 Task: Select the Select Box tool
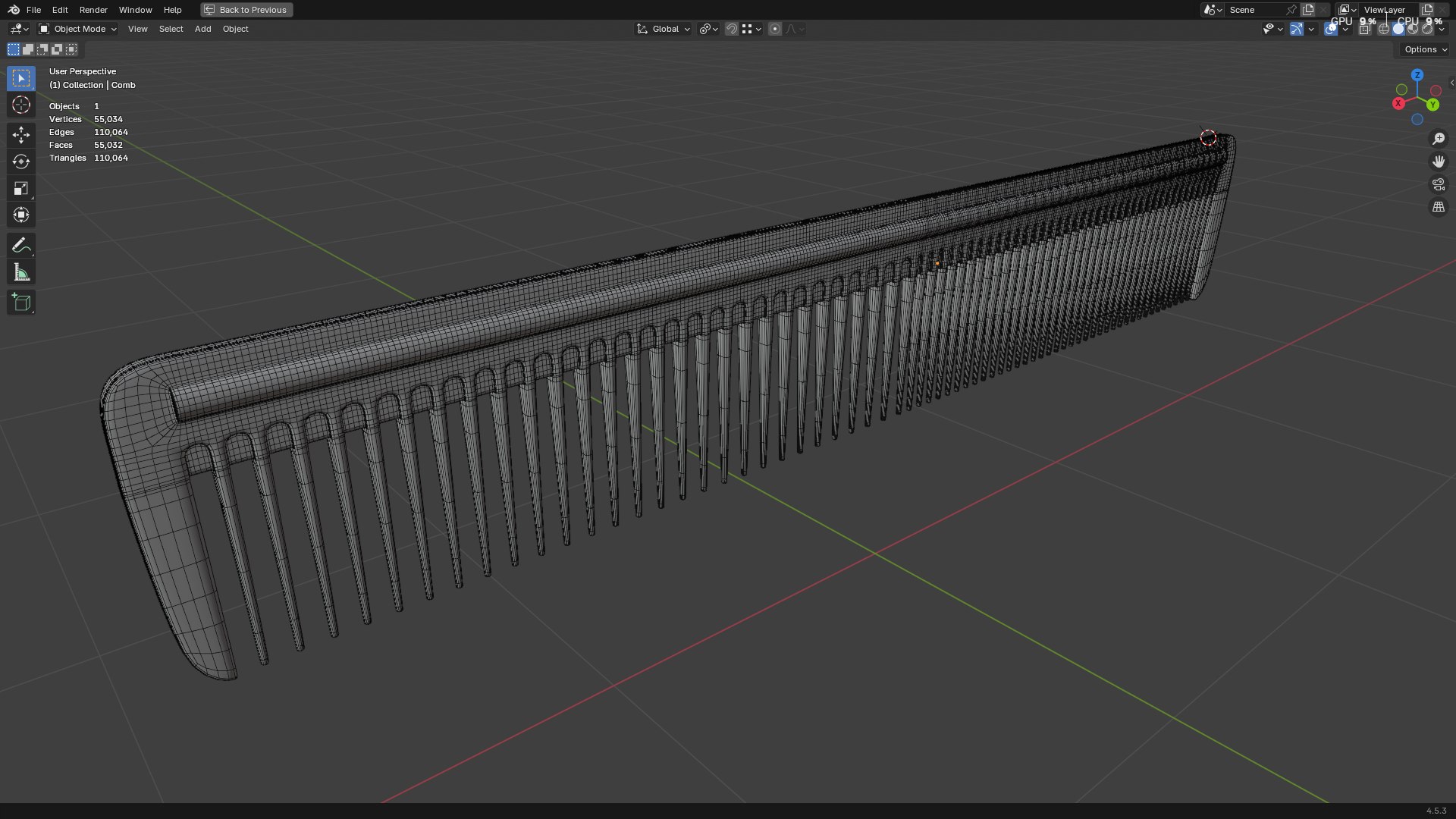(x=21, y=78)
